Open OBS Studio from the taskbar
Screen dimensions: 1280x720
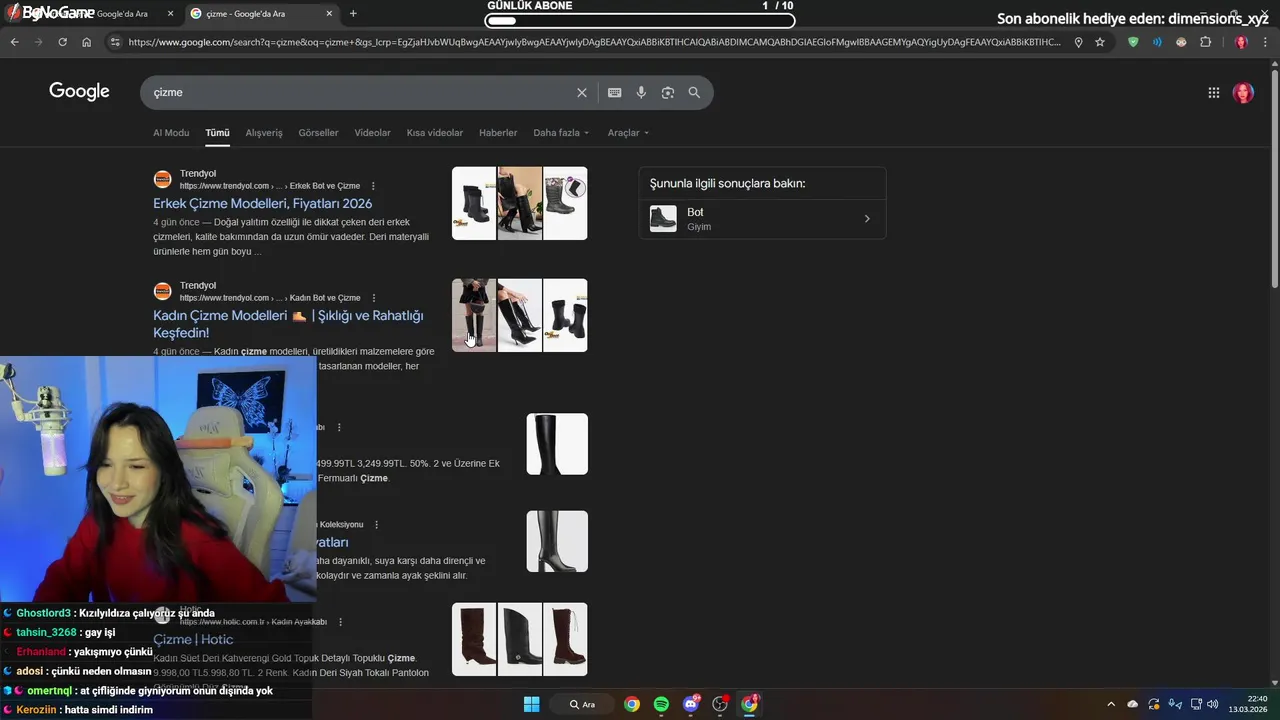pyautogui.click(x=720, y=704)
